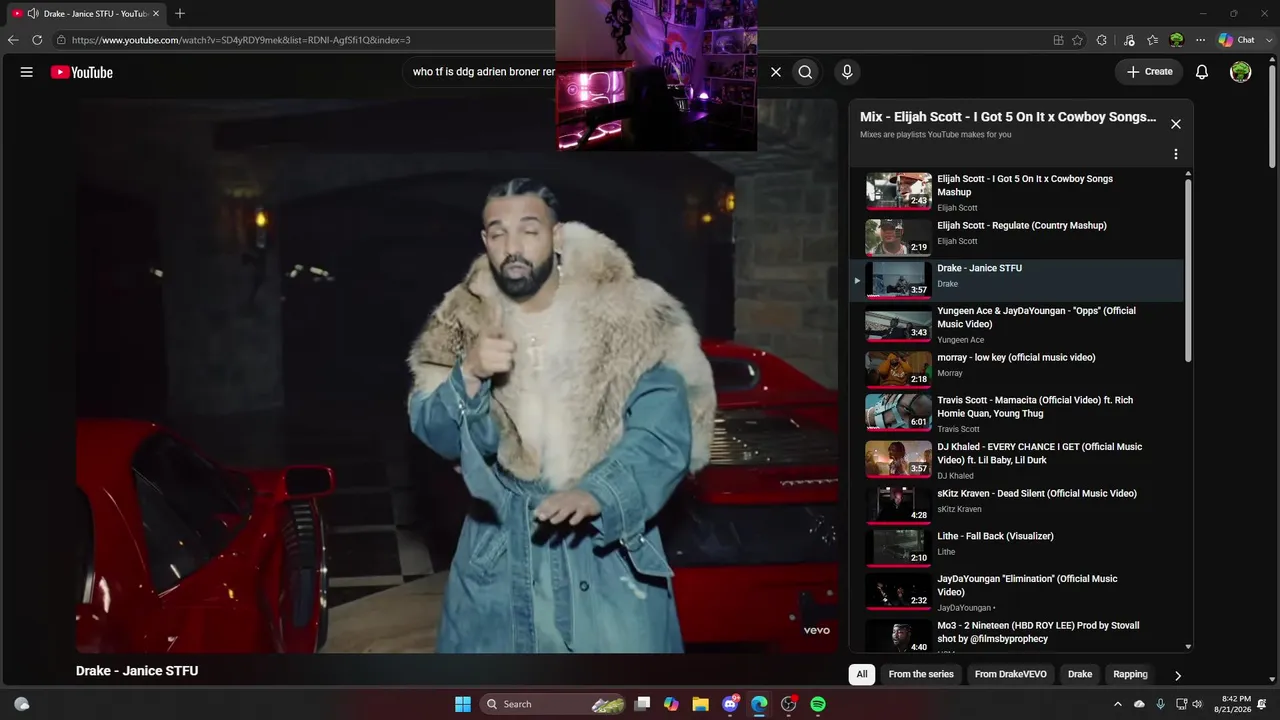Open Task View on the taskbar
Screen dimensions: 1280x720
(x=643, y=704)
